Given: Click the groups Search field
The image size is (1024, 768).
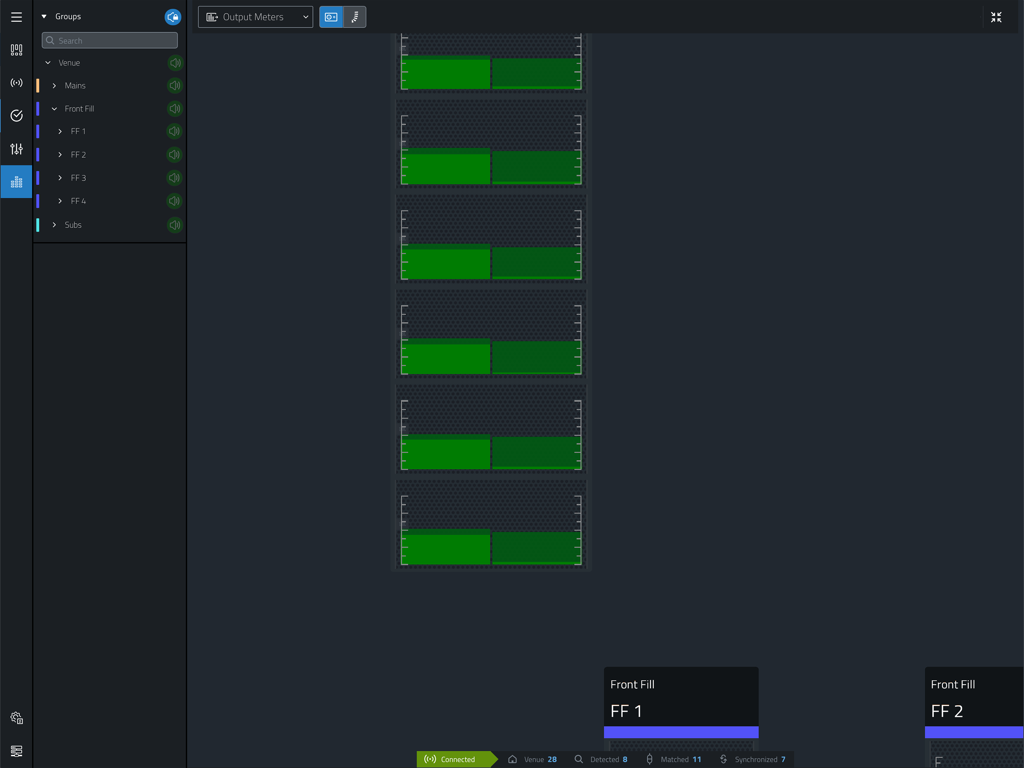Looking at the screenshot, I should tap(110, 41).
